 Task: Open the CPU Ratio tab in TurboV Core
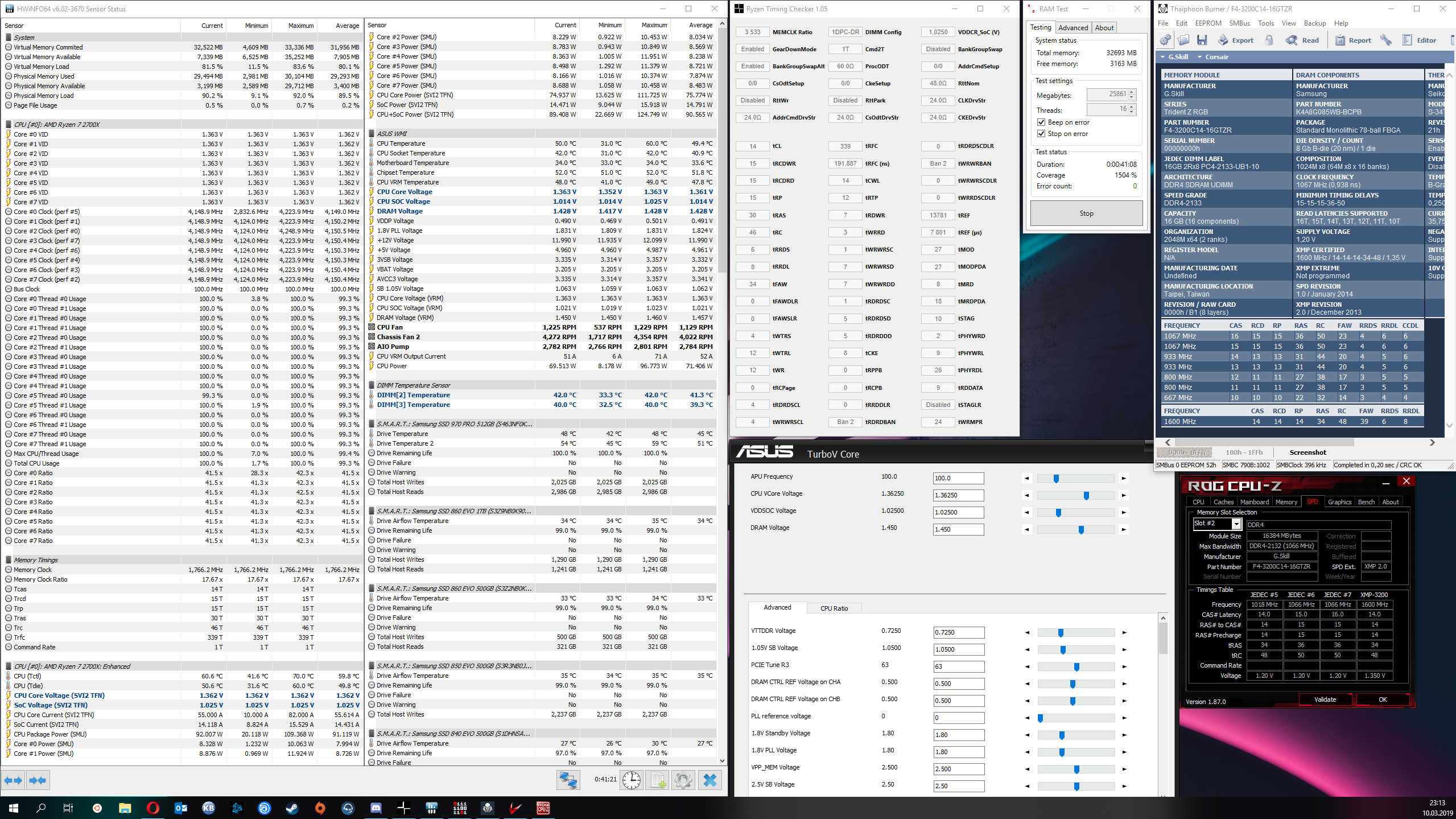click(x=834, y=608)
